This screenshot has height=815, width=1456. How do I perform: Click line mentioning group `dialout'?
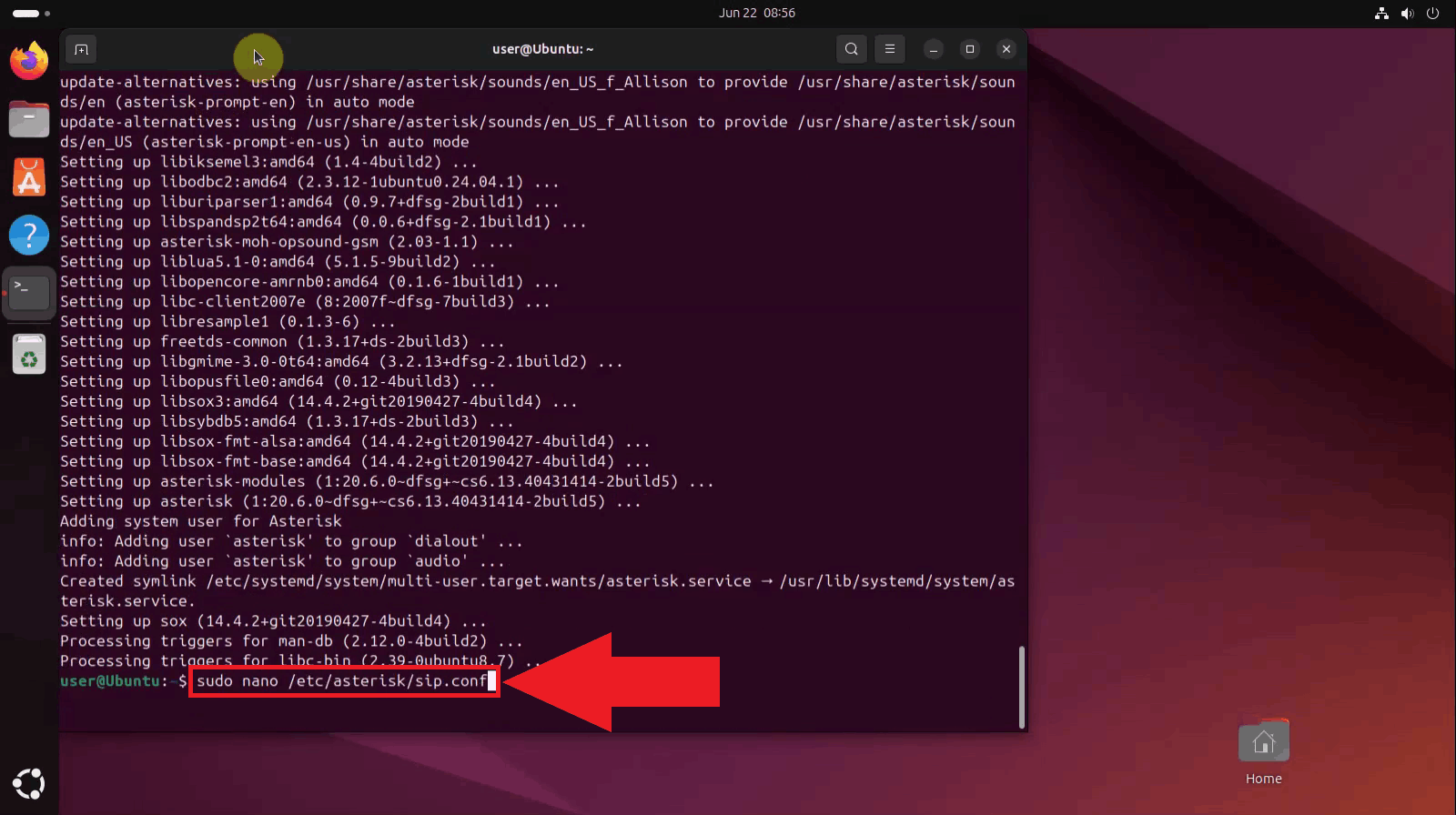click(291, 541)
